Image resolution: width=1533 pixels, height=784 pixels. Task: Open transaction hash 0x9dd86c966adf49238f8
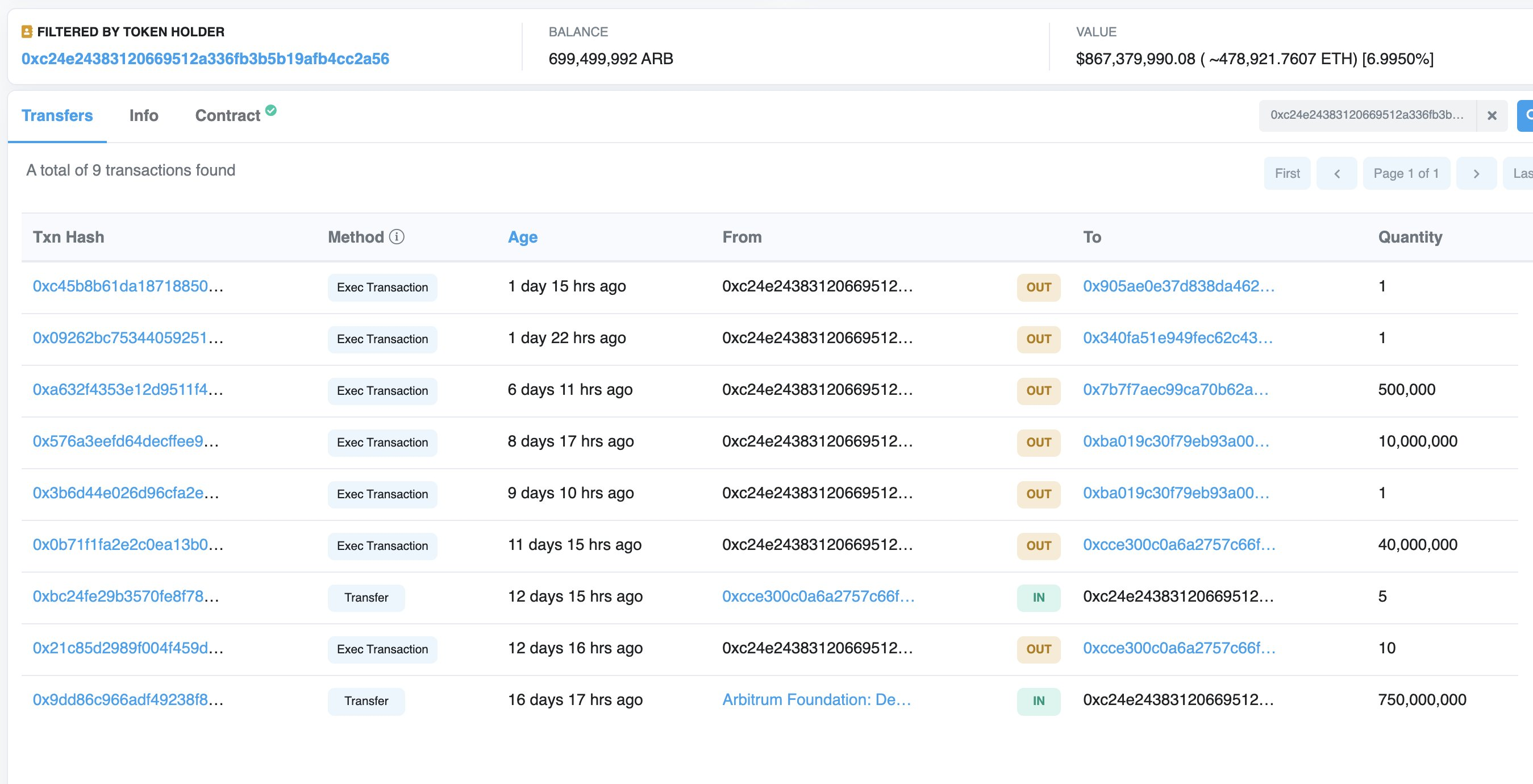click(127, 699)
